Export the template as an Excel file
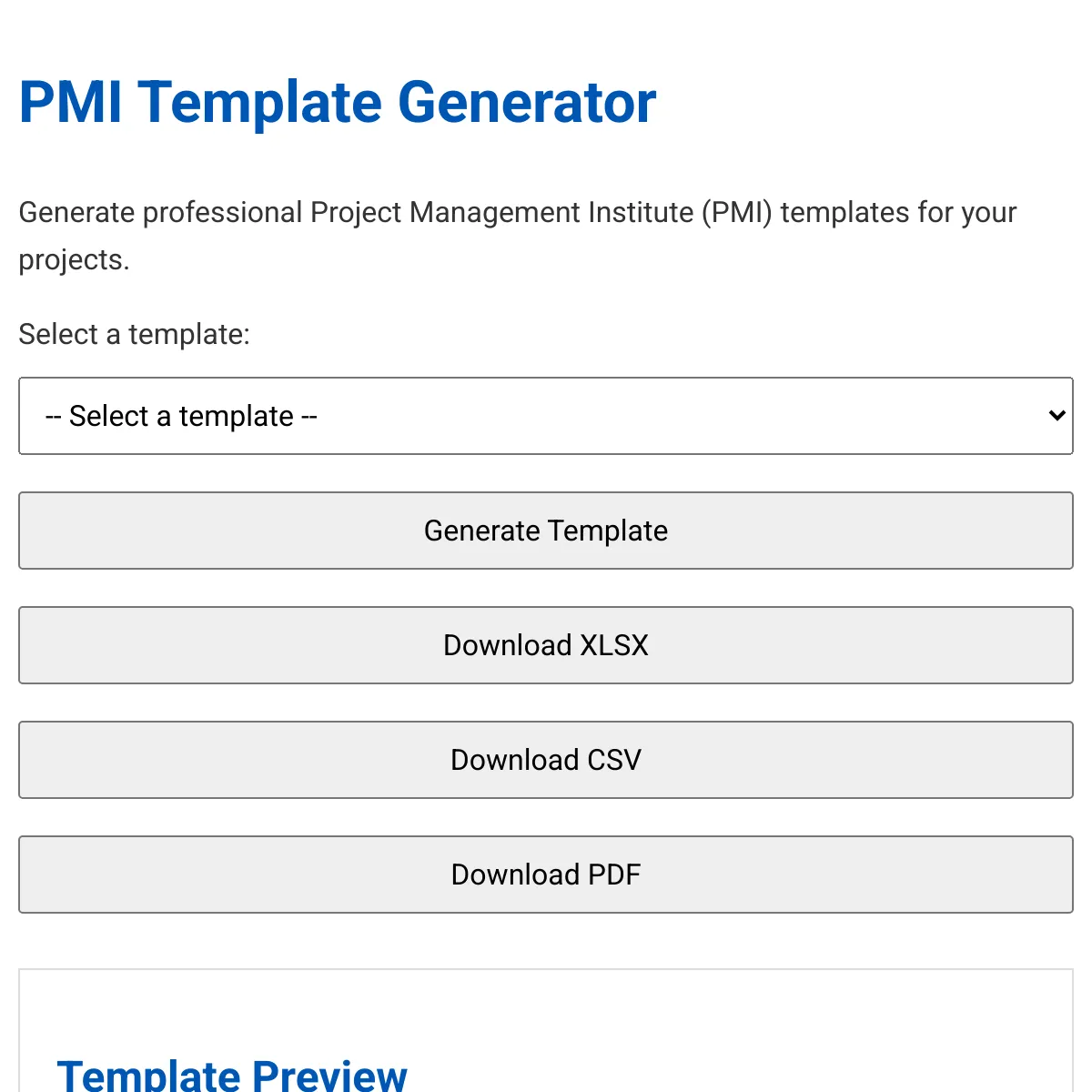1092x1092 pixels. point(546,645)
